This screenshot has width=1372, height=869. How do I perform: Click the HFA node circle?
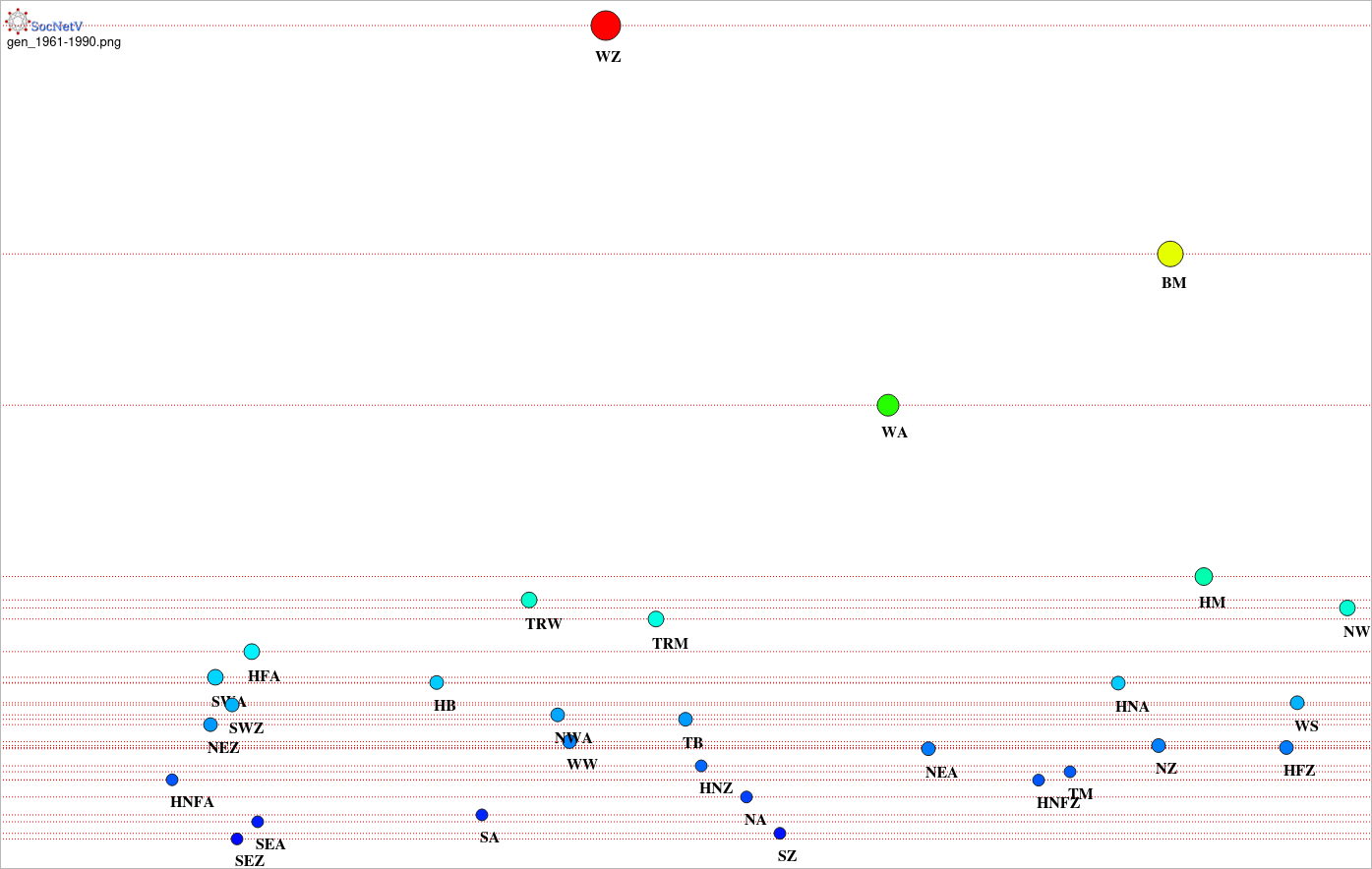(252, 652)
